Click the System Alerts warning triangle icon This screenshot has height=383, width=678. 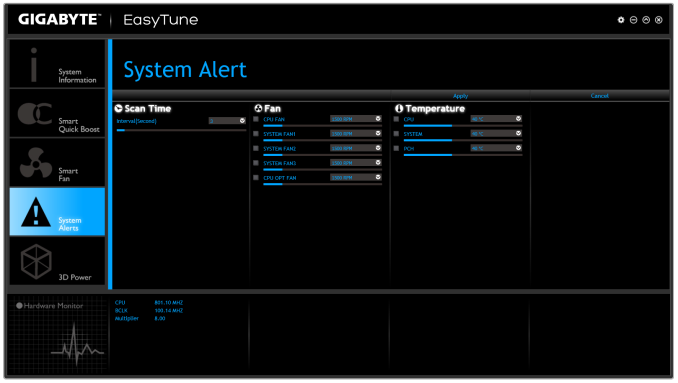(36, 212)
